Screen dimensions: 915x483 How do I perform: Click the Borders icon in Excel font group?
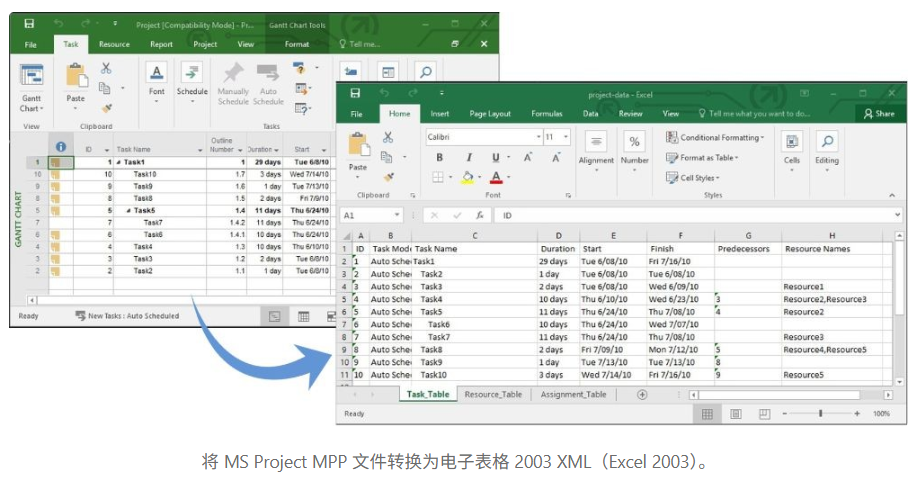tap(438, 177)
